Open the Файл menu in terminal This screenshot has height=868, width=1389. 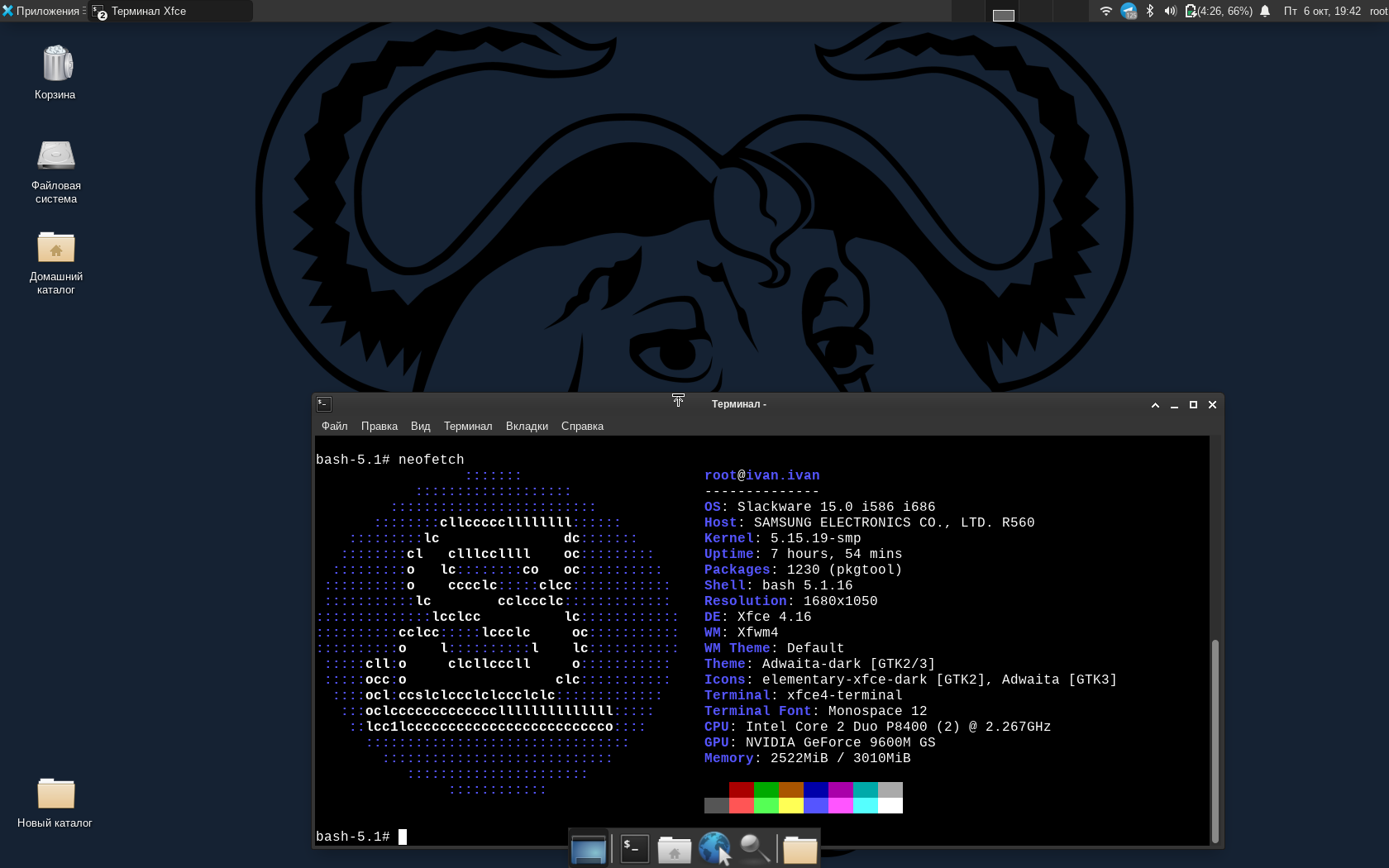(x=335, y=426)
